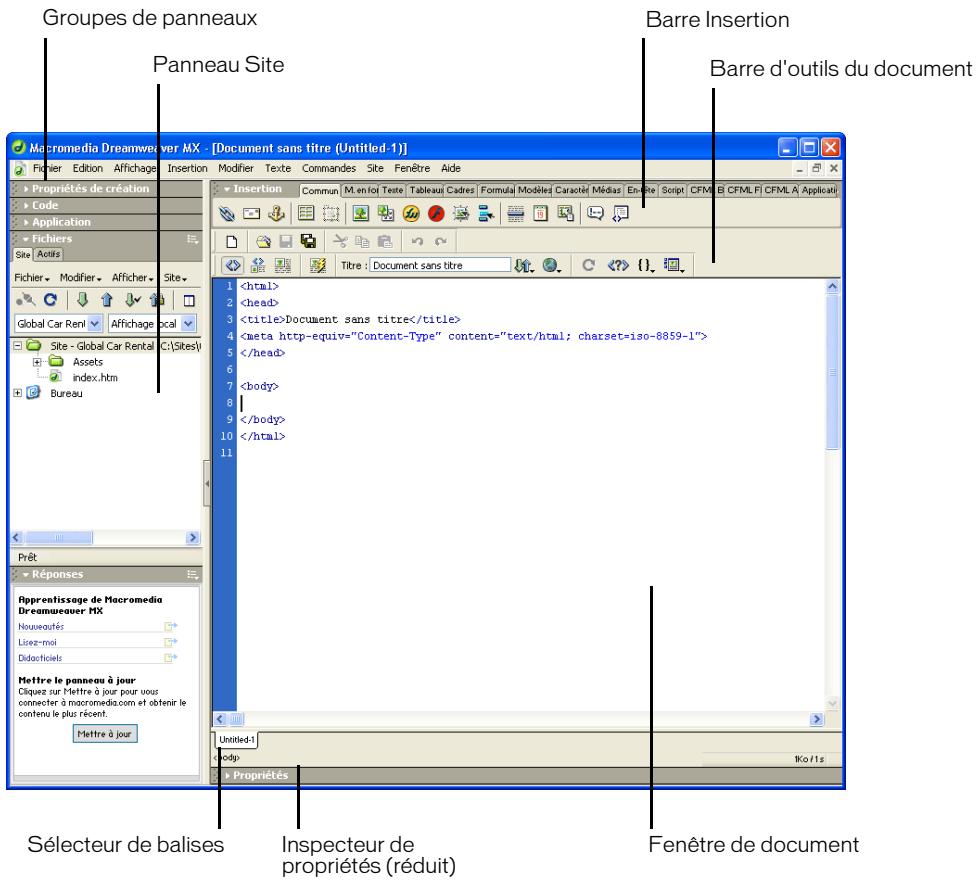Insert an image using the picture icon
Viewport: 979px width, 881px height.
pos(360,214)
